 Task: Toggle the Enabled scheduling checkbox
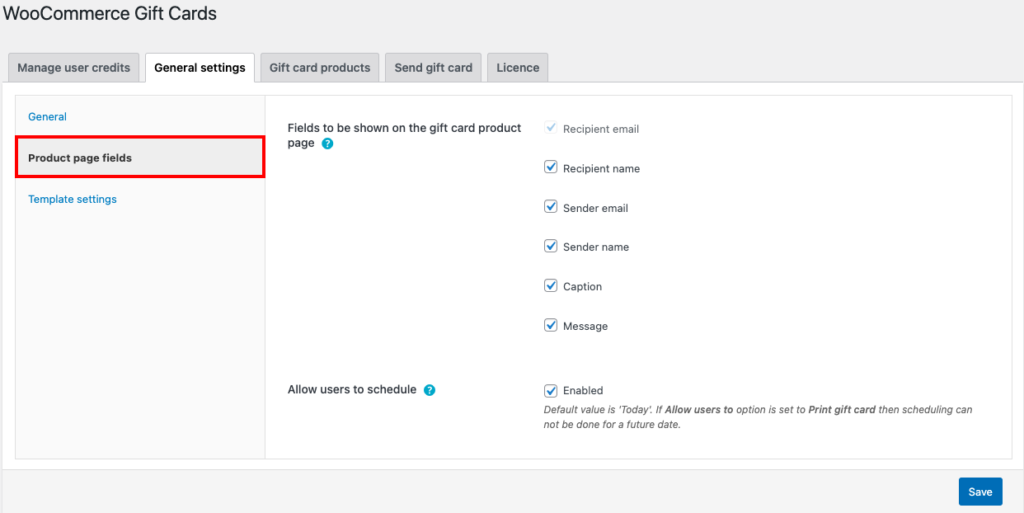[x=550, y=390]
